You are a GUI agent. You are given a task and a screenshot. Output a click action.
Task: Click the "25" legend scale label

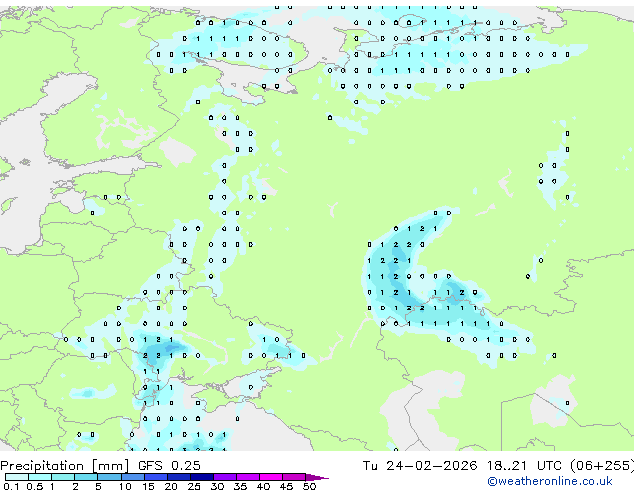pyautogui.click(x=194, y=486)
